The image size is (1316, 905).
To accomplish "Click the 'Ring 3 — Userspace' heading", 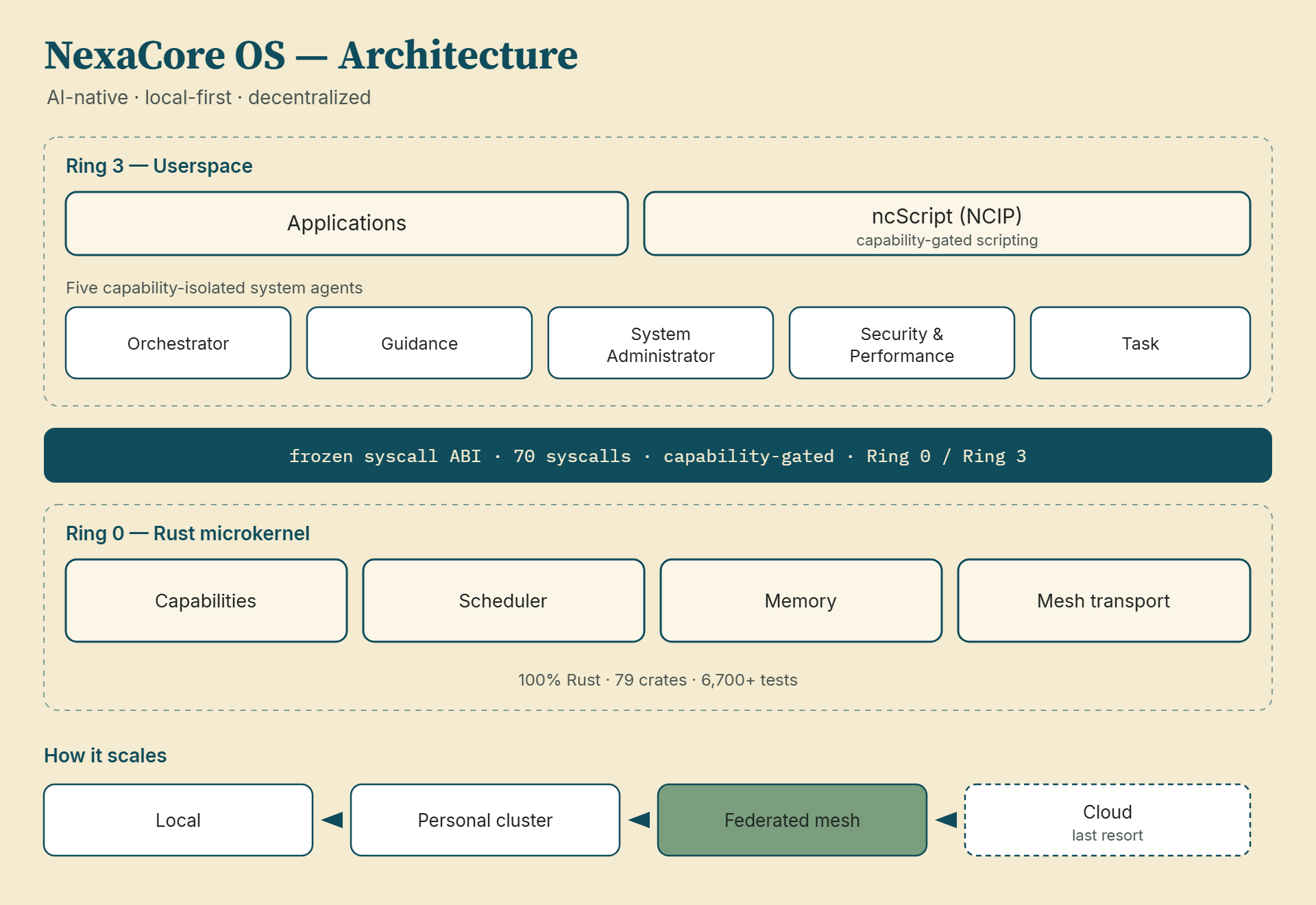I will (x=159, y=166).
